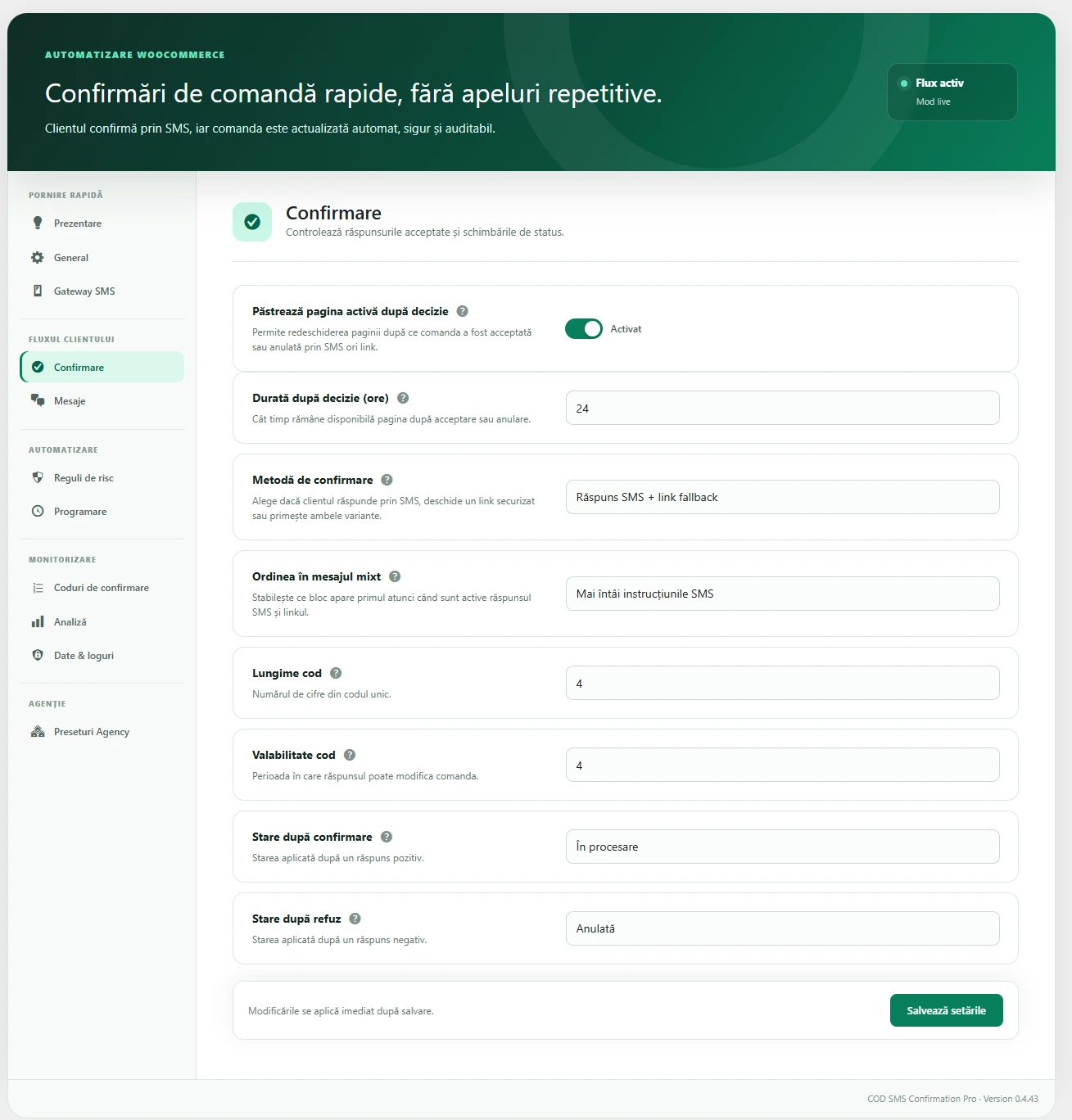Open the Ordinea în mesajul mixt dropdown

click(782, 594)
